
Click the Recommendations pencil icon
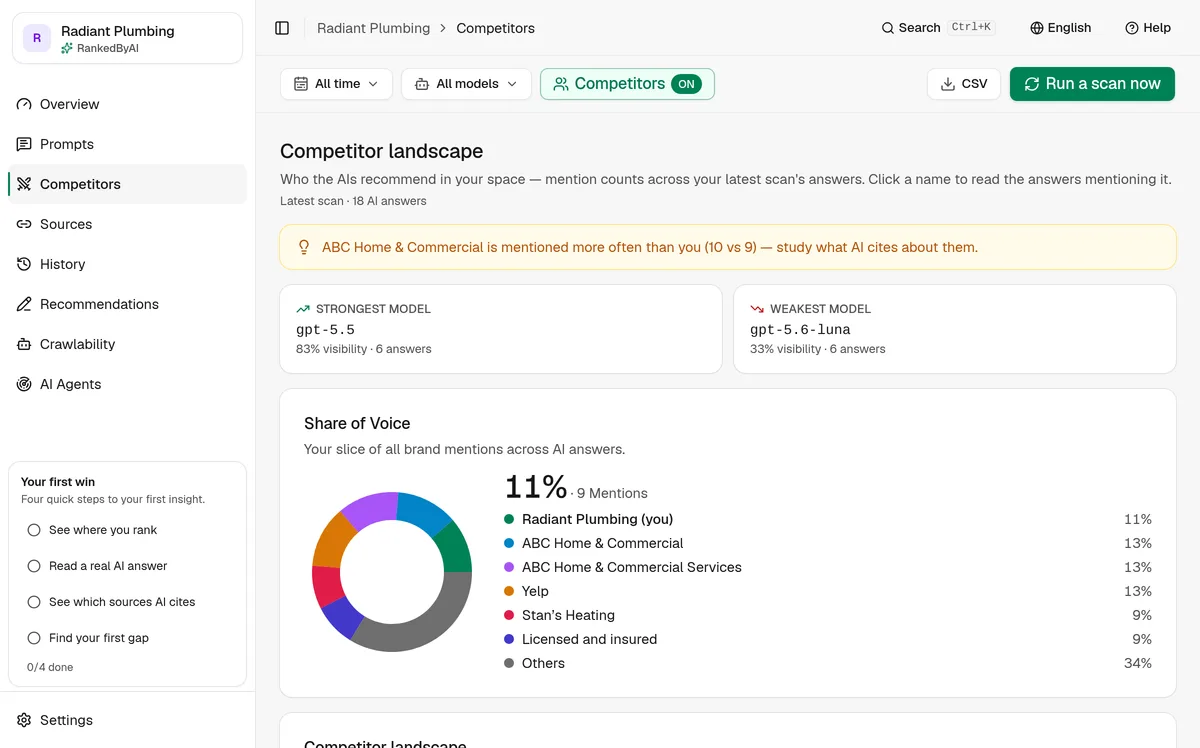tap(24, 304)
